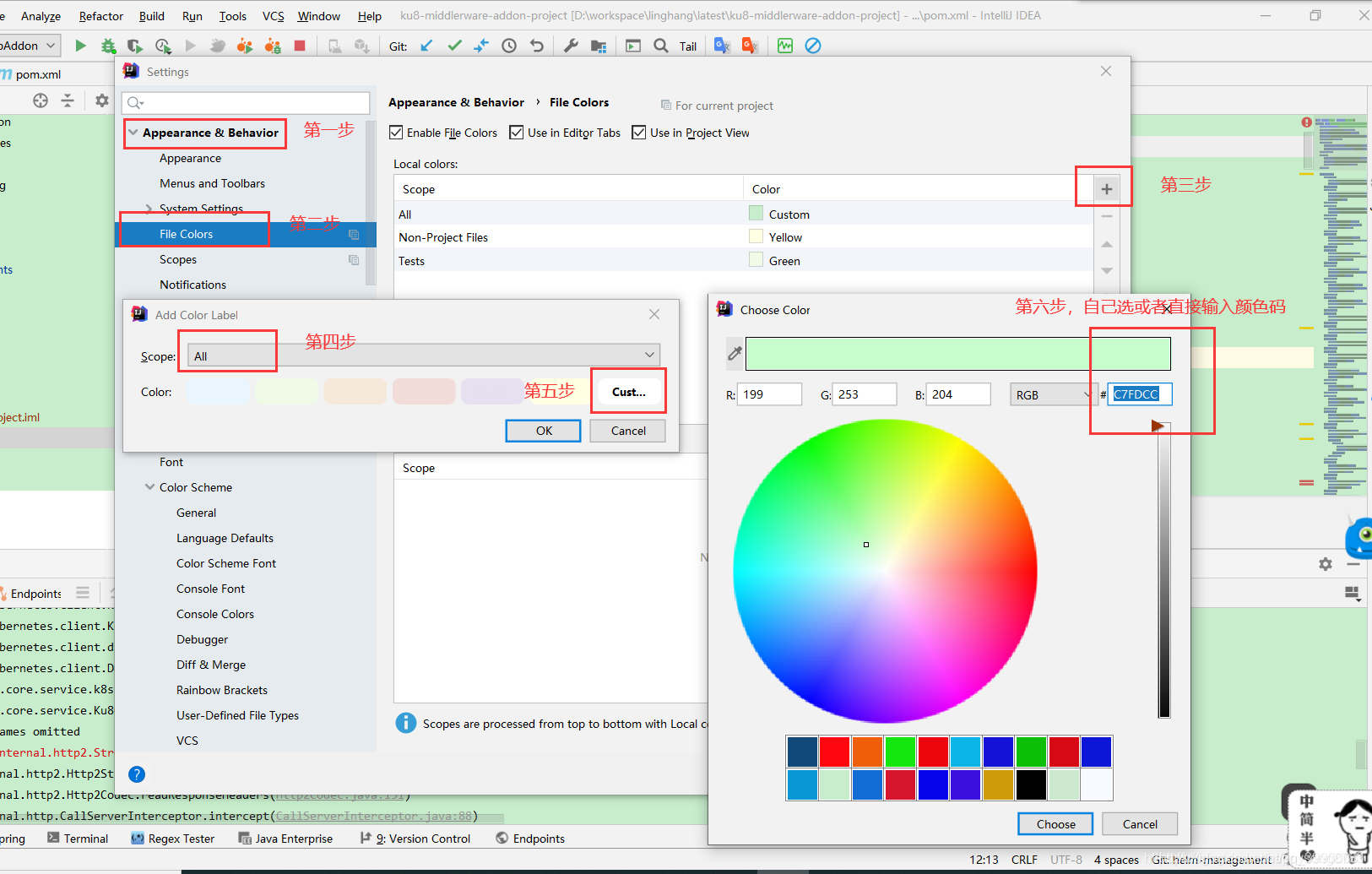Open the Help menu
This screenshot has width=1372, height=874.
pos(370,16)
